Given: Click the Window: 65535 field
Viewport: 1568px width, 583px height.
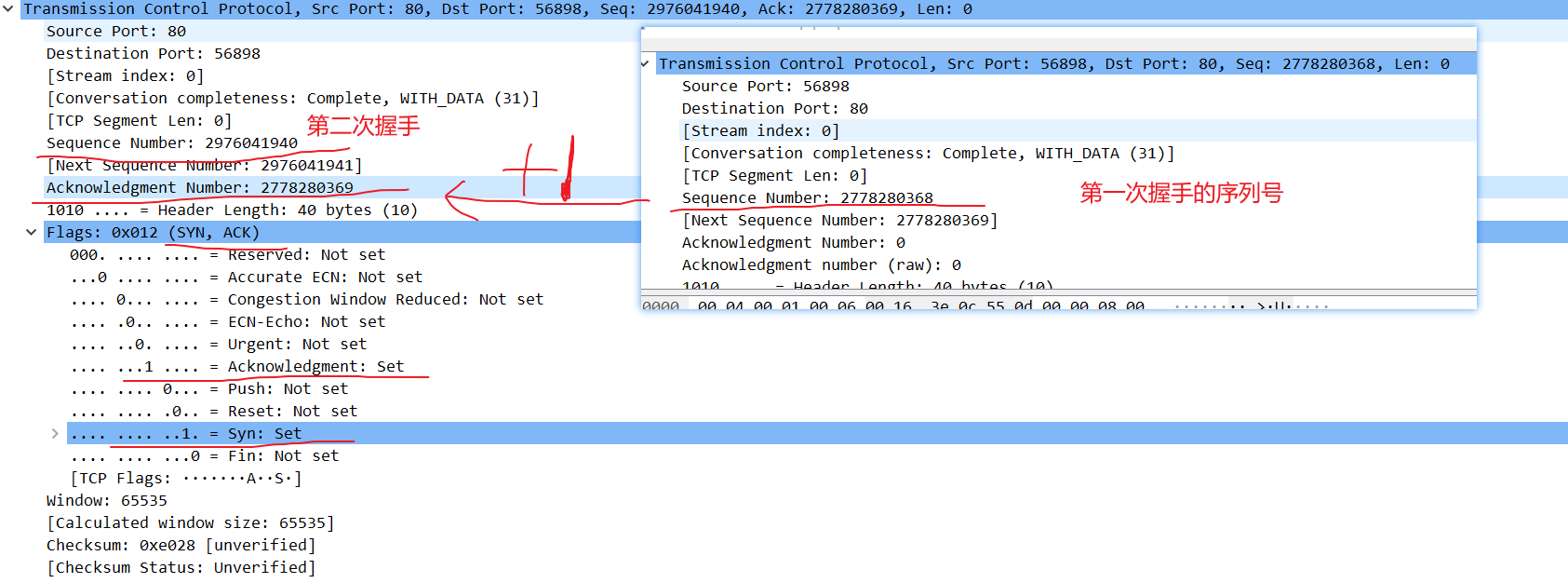Looking at the screenshot, I should [x=107, y=501].
